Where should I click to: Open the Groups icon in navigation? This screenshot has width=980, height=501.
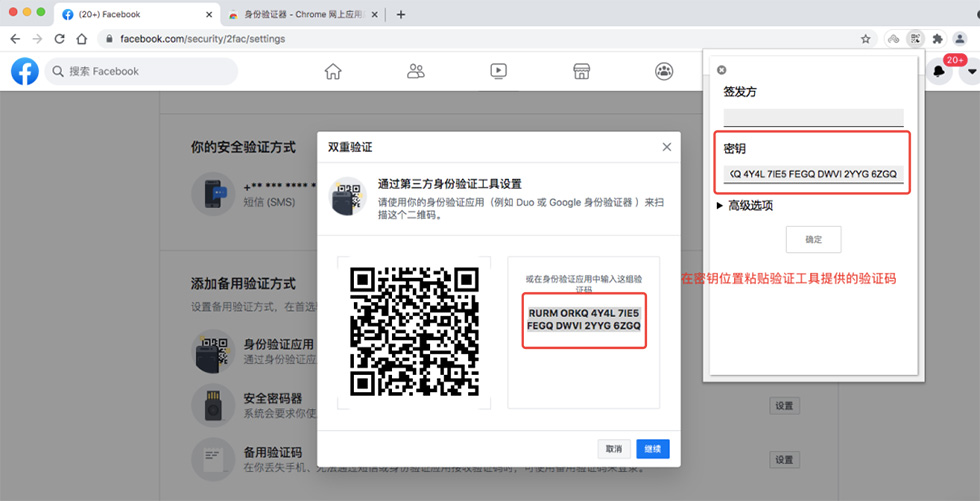(x=664, y=71)
